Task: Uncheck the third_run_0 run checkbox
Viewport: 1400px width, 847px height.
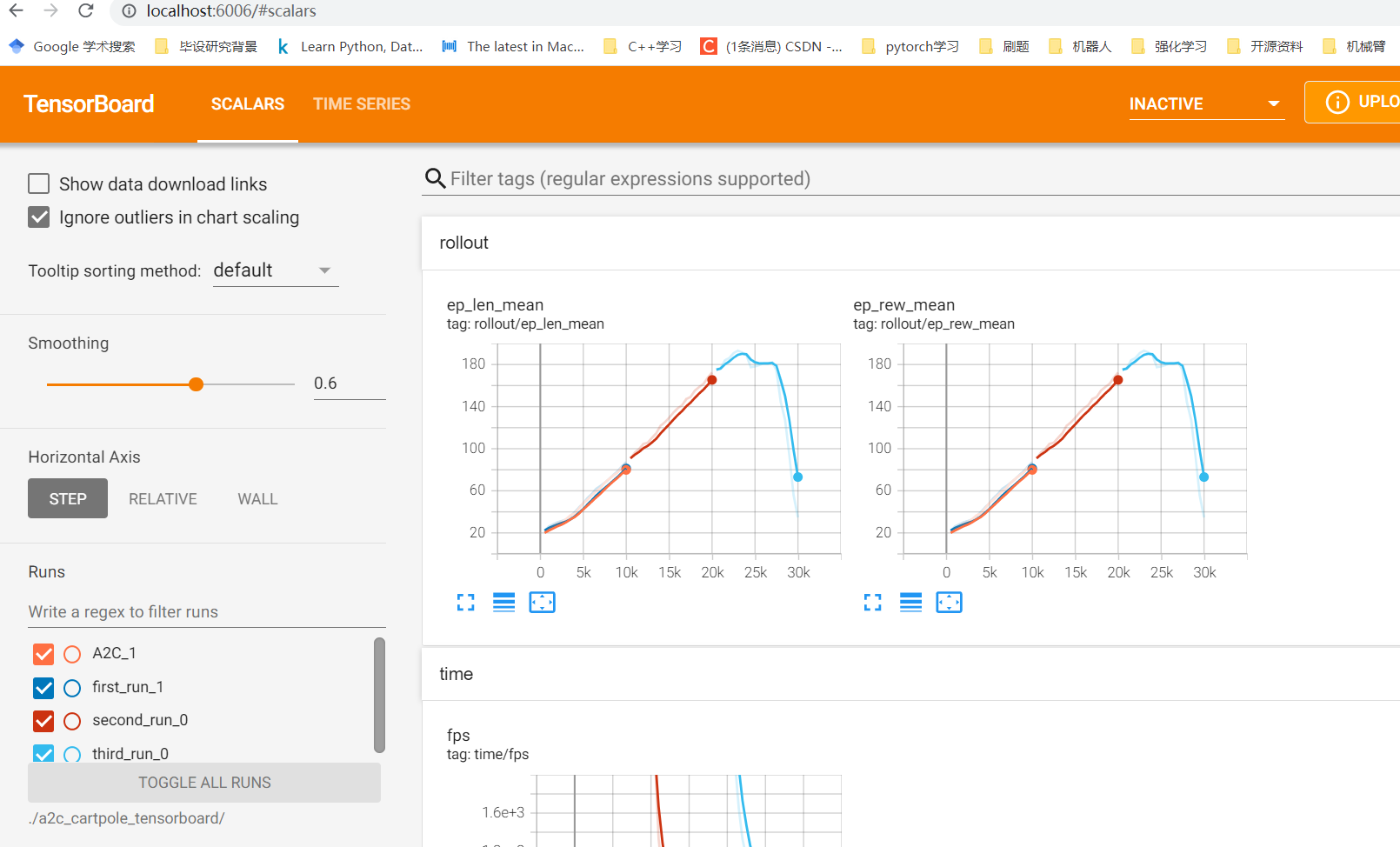Action: (x=43, y=753)
